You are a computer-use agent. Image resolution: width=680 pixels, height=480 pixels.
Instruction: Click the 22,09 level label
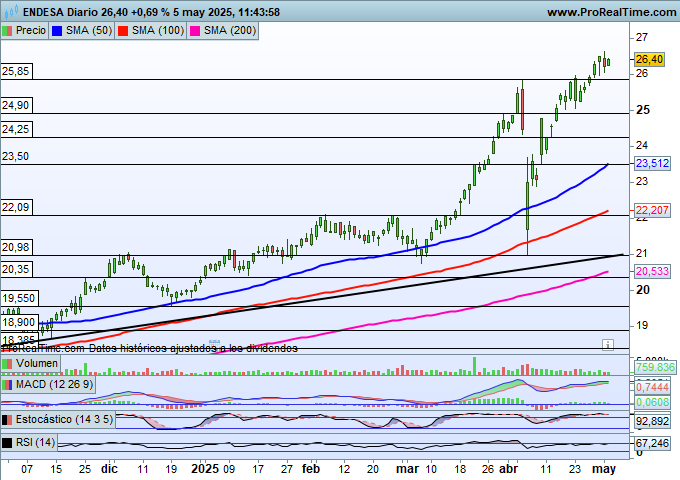coord(16,207)
